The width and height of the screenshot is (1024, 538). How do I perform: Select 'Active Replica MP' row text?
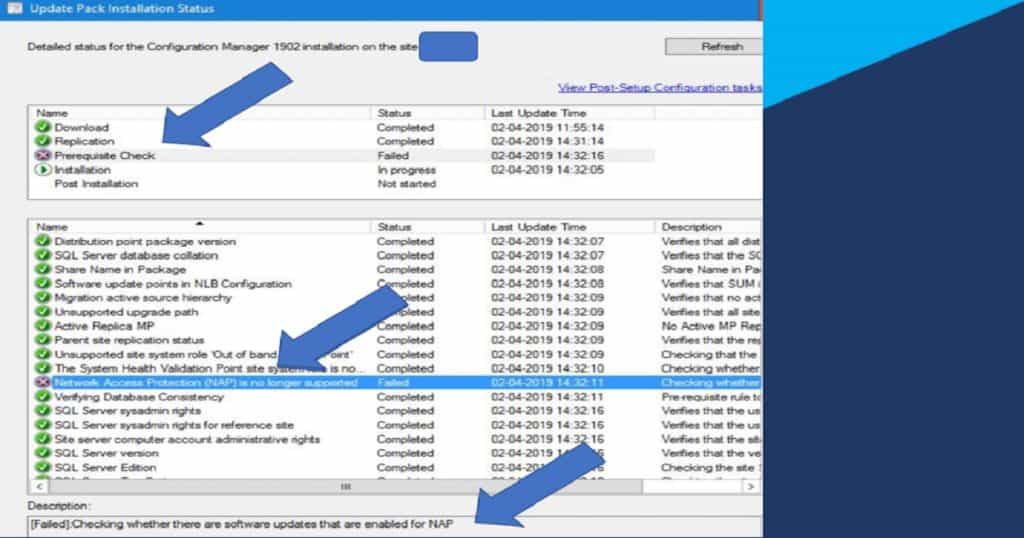(x=104, y=326)
